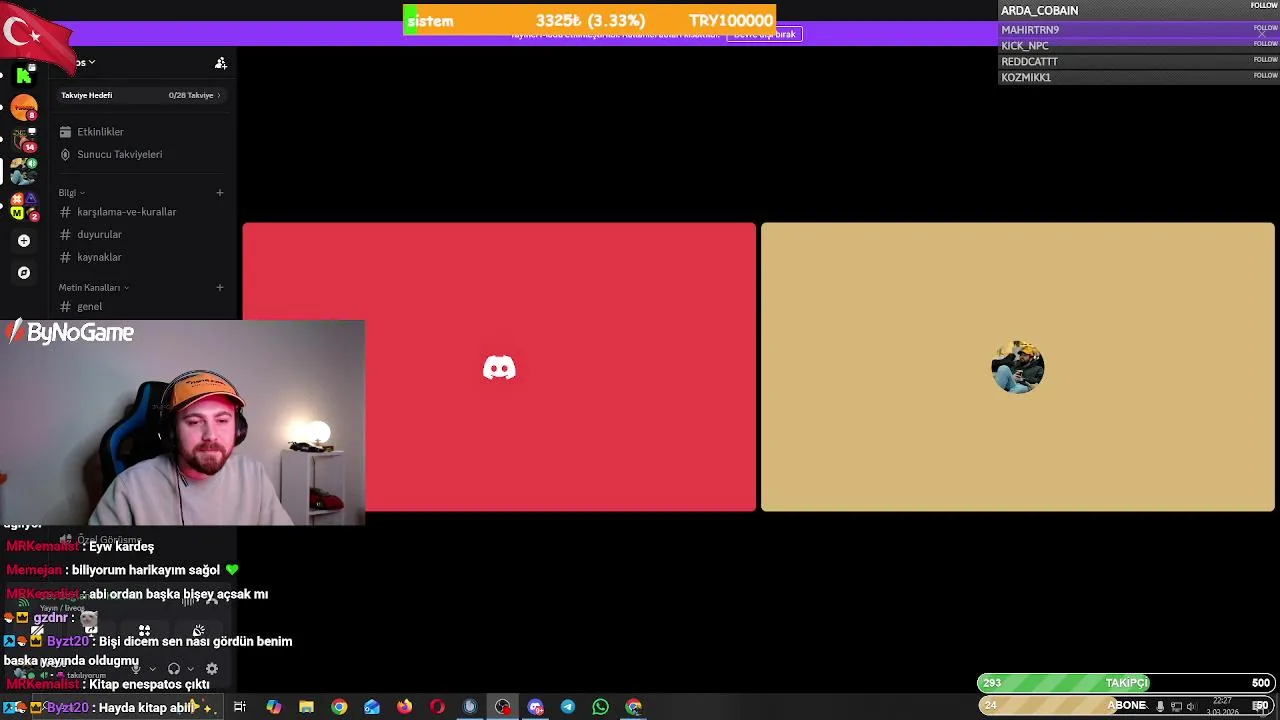This screenshot has width=1280, height=720.
Task: Open first Chrome icon next to File Explorer
Action: point(339,707)
